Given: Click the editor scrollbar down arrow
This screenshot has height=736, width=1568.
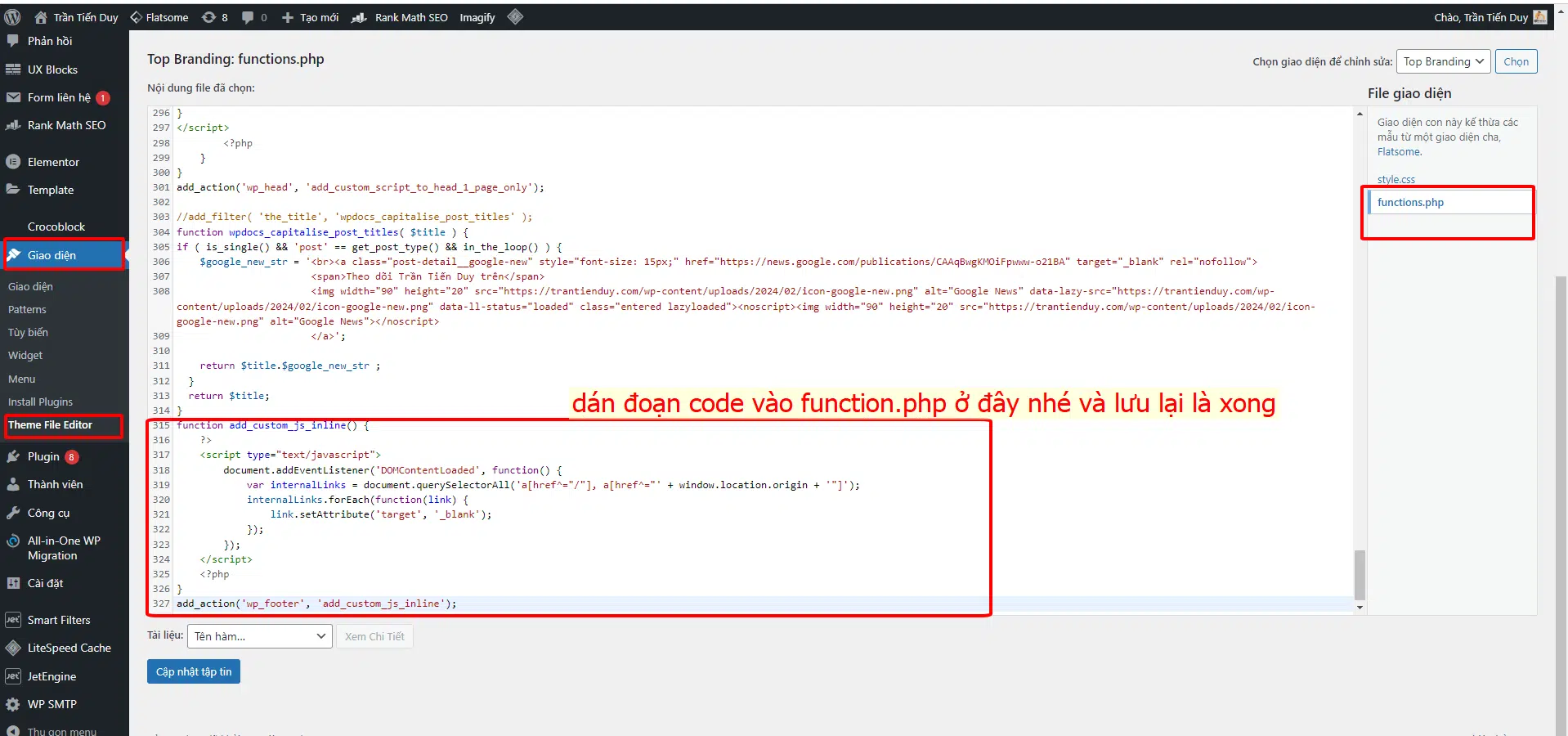Looking at the screenshot, I should click(x=1360, y=608).
